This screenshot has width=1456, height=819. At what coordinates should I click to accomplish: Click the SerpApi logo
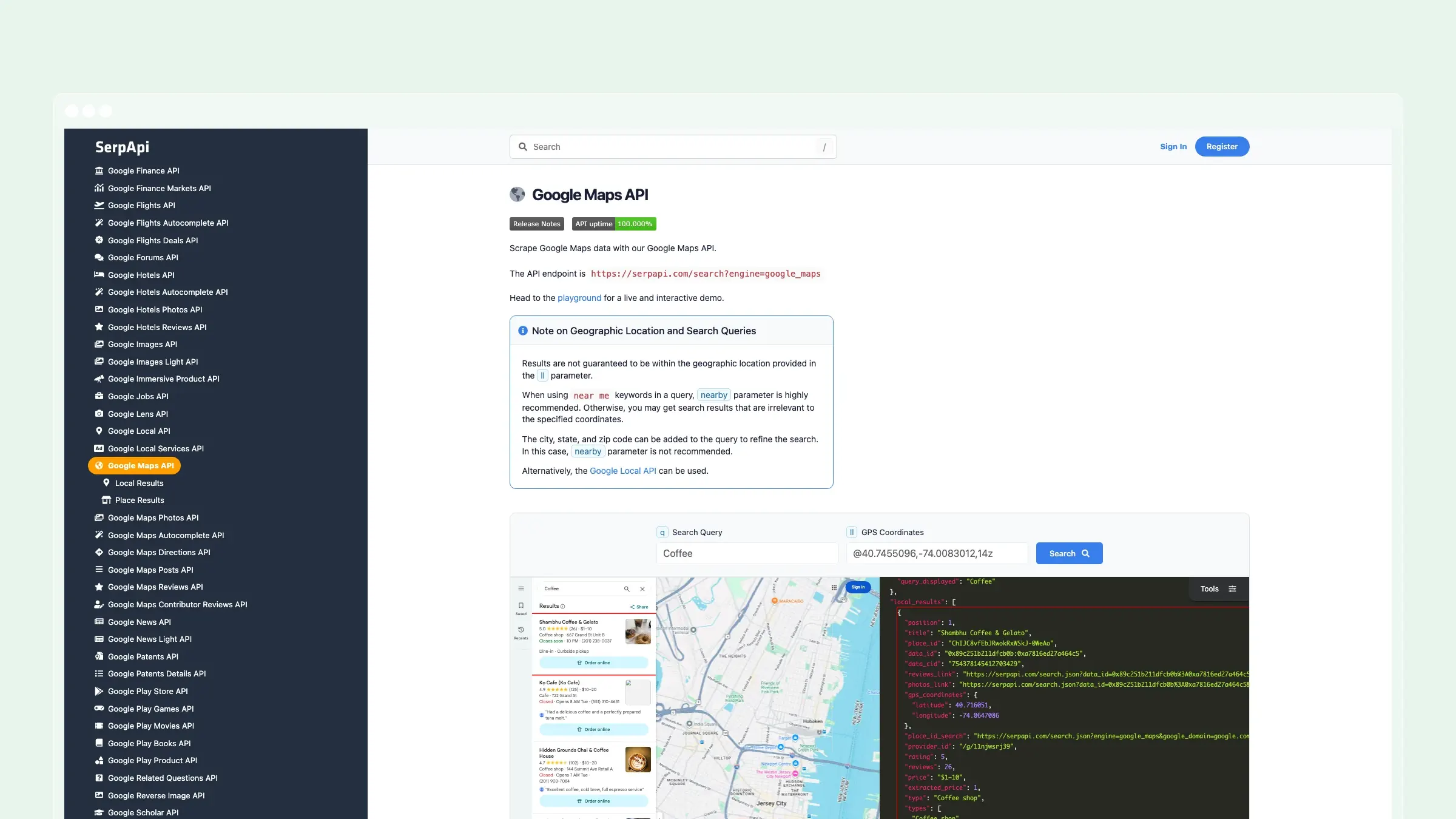(122, 147)
